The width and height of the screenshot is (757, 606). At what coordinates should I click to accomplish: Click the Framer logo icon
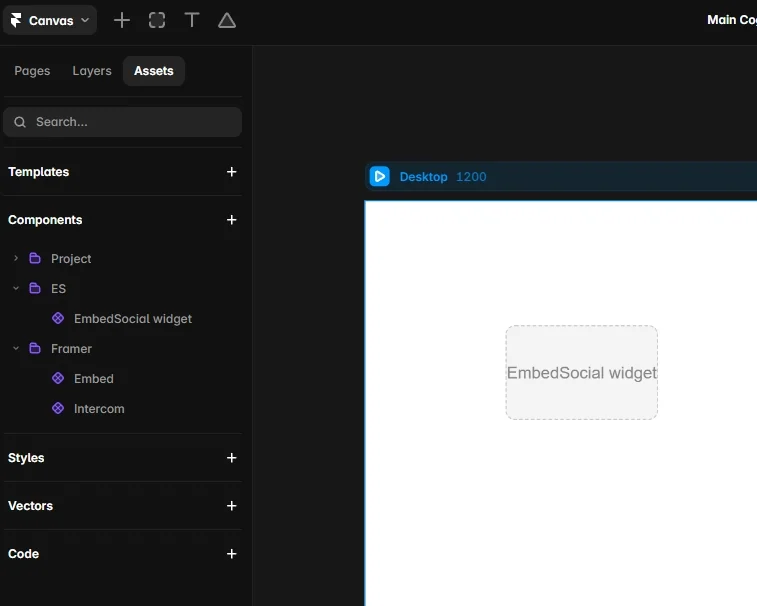(16, 20)
